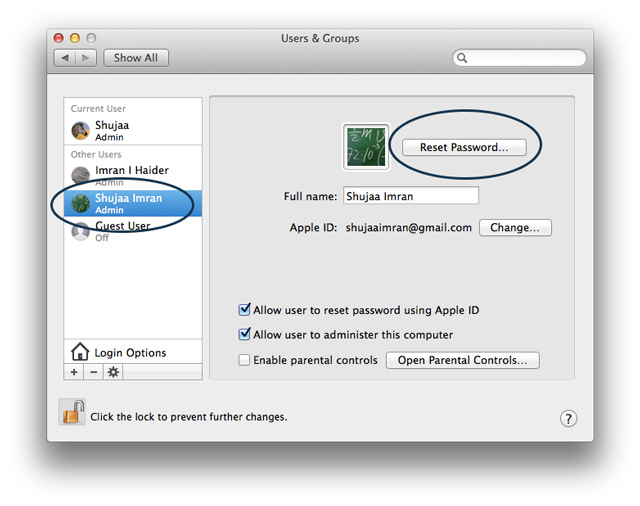Click the back navigation arrow
This screenshot has height=506, width=640.
[65, 58]
